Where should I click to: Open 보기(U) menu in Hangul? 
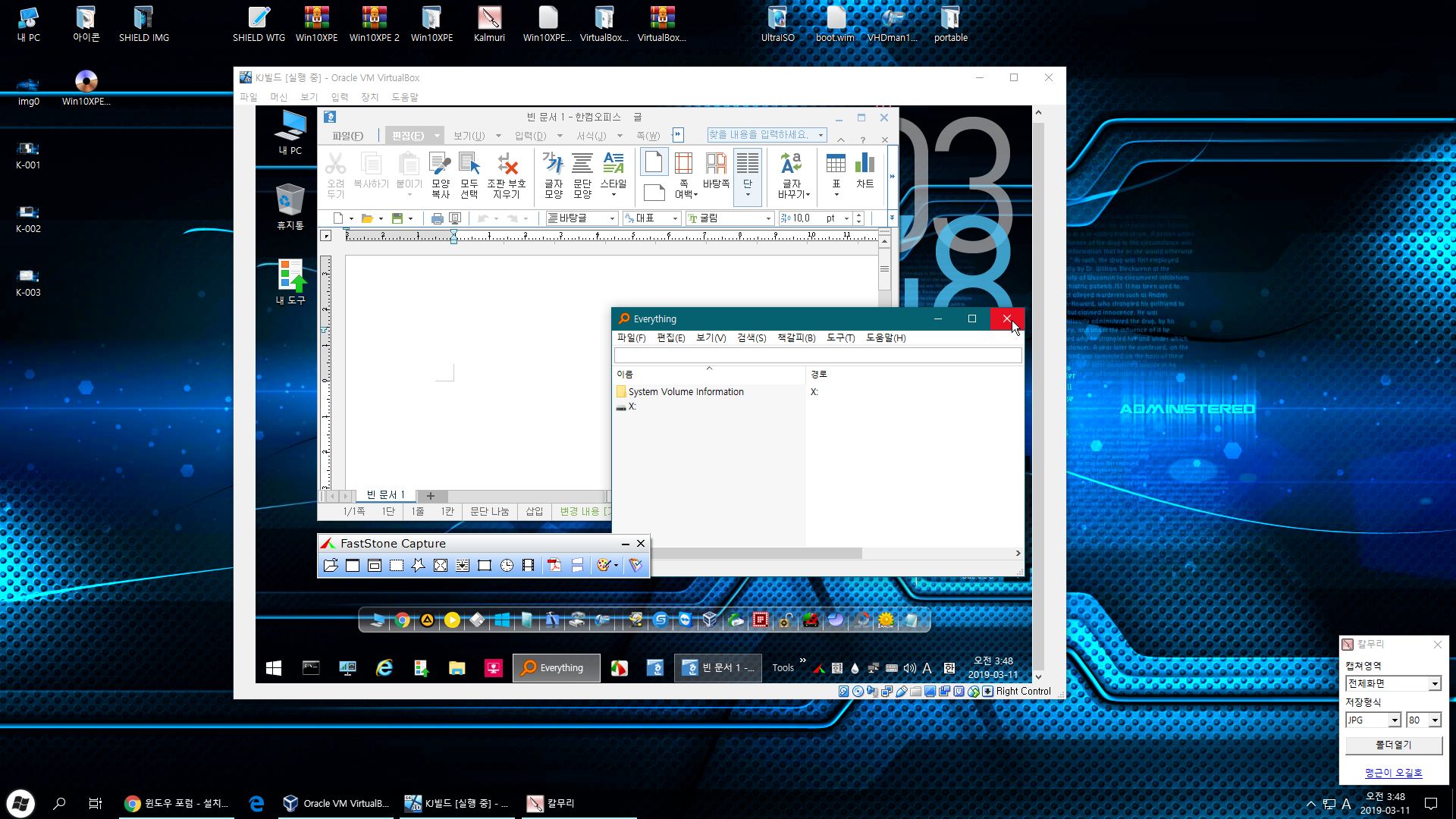coord(469,136)
